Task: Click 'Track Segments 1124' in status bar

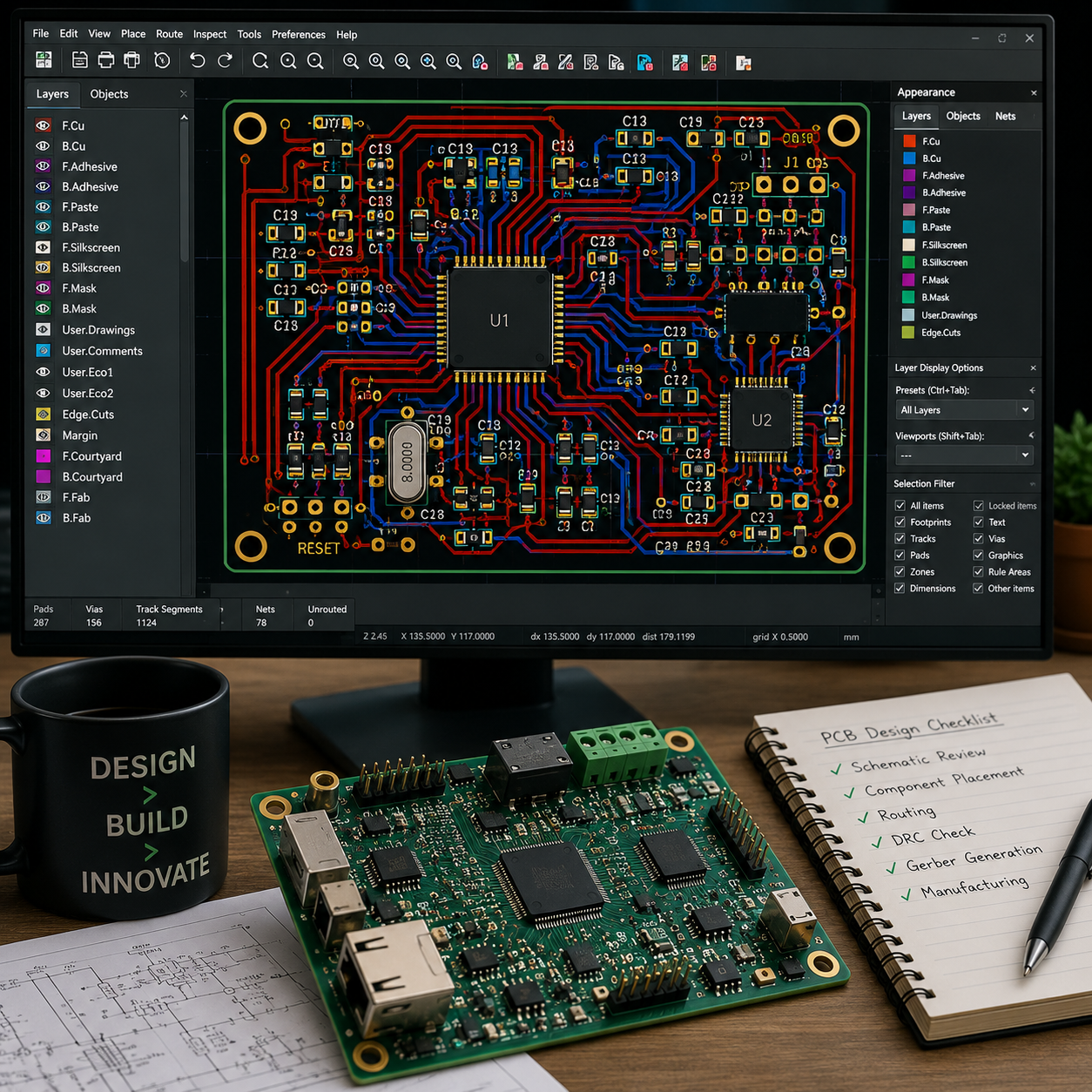Action: pyautogui.click(x=169, y=616)
